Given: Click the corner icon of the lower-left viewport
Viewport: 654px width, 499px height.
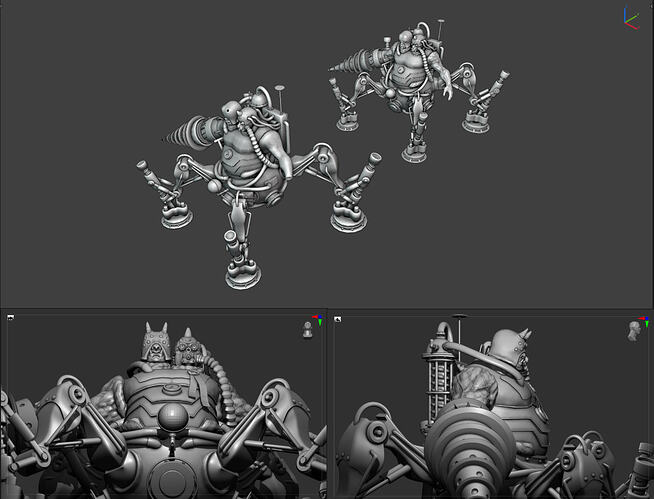Looking at the screenshot, I should pos(11,318).
